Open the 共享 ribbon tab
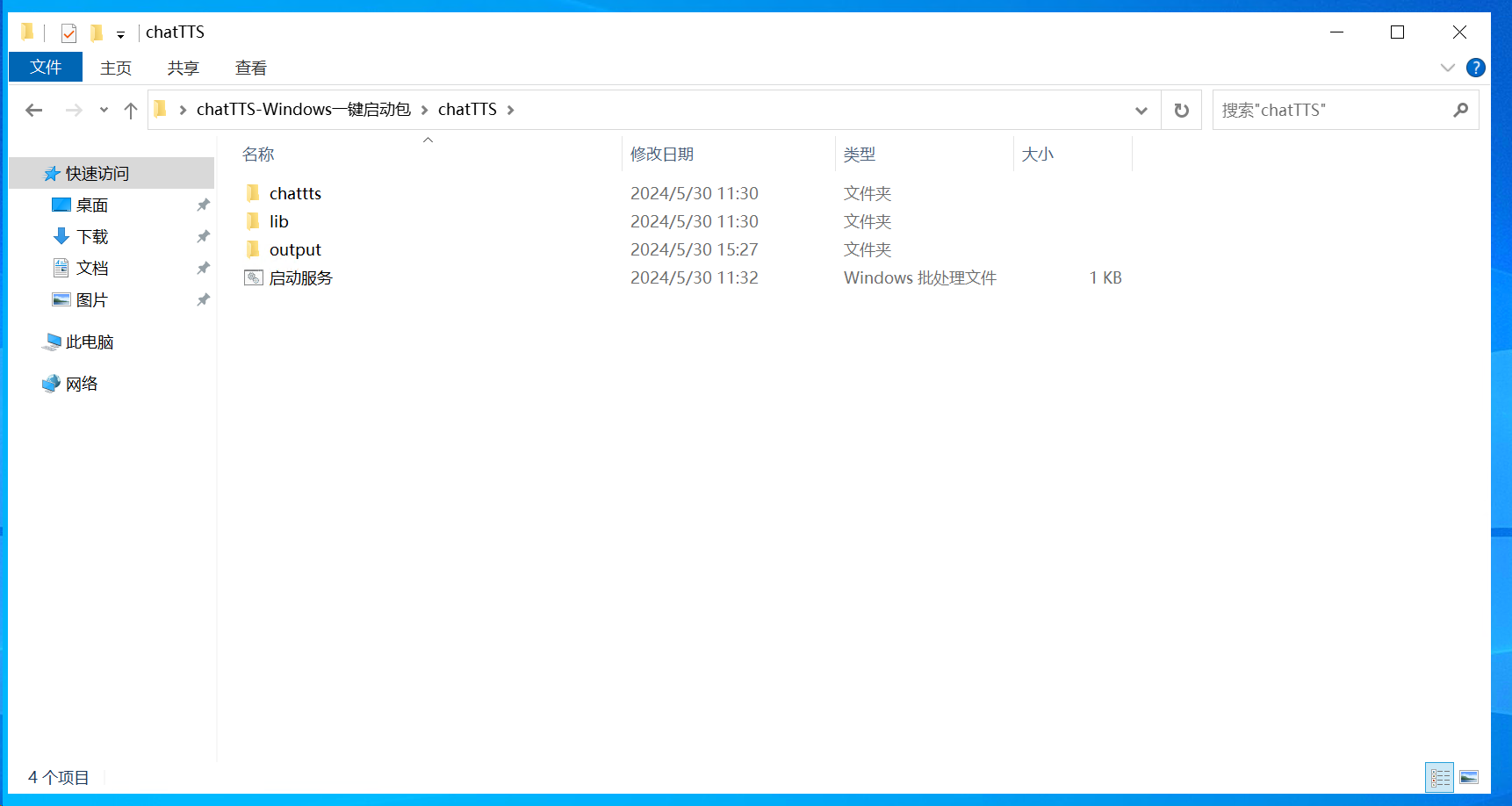1512x806 pixels. [x=184, y=68]
